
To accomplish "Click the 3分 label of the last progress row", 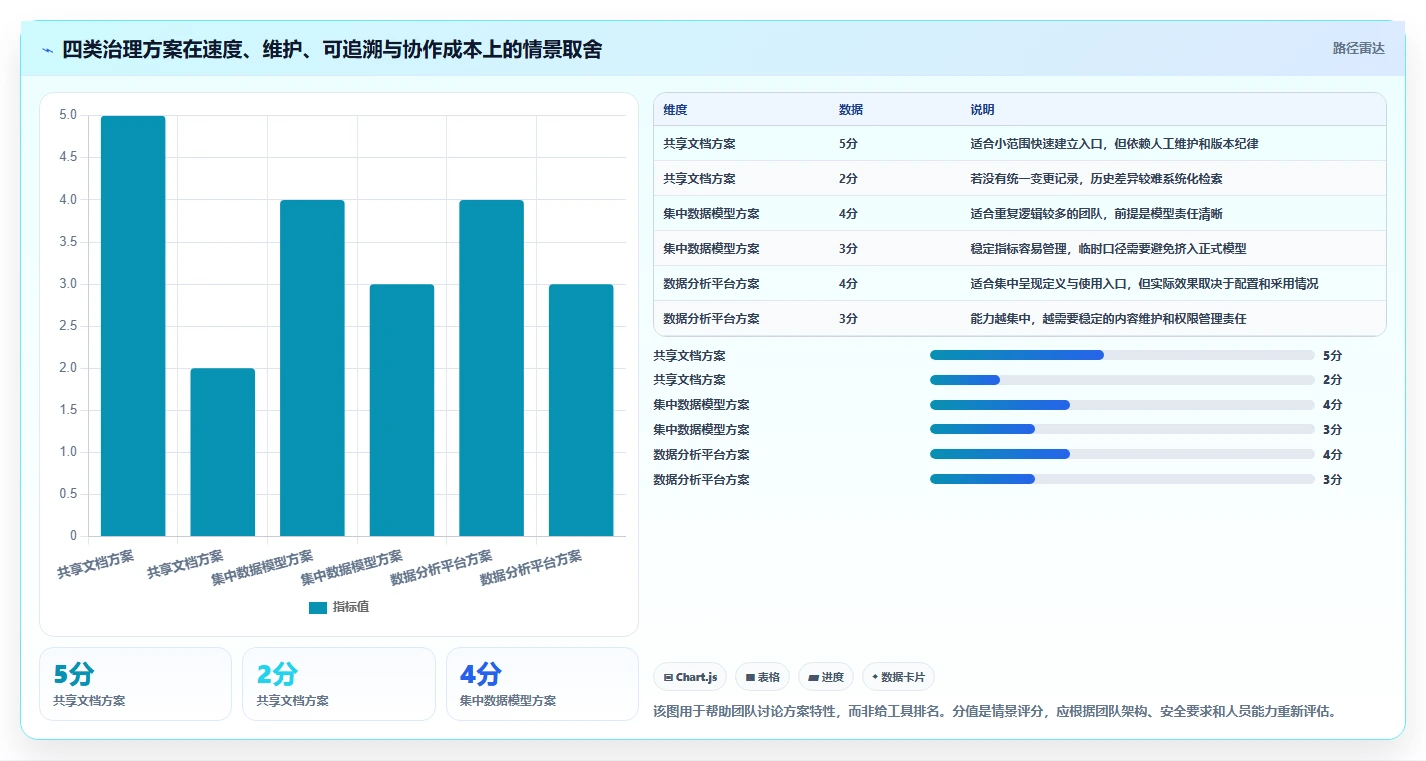I will (x=1332, y=480).
